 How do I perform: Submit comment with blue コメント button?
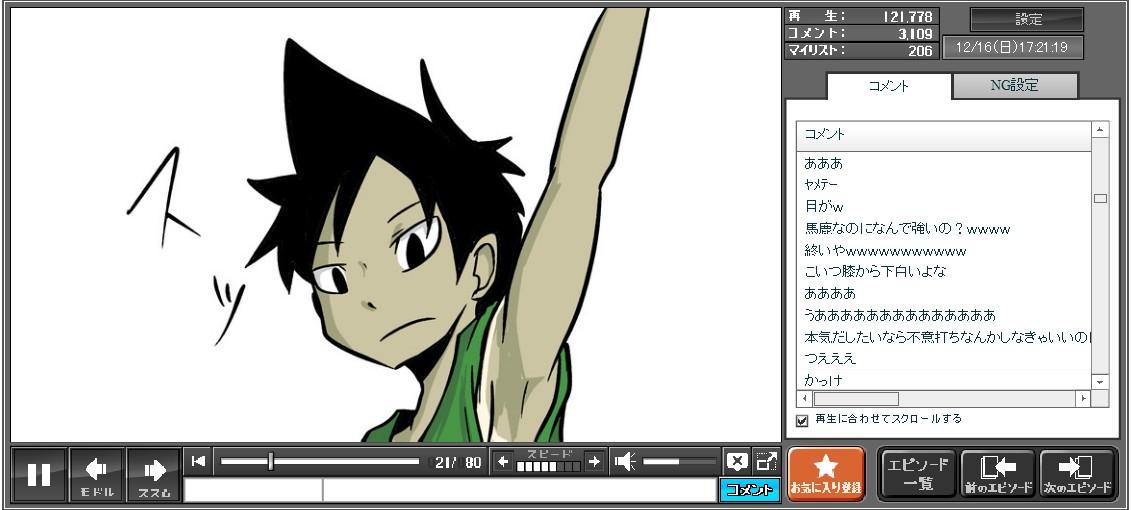[749, 490]
